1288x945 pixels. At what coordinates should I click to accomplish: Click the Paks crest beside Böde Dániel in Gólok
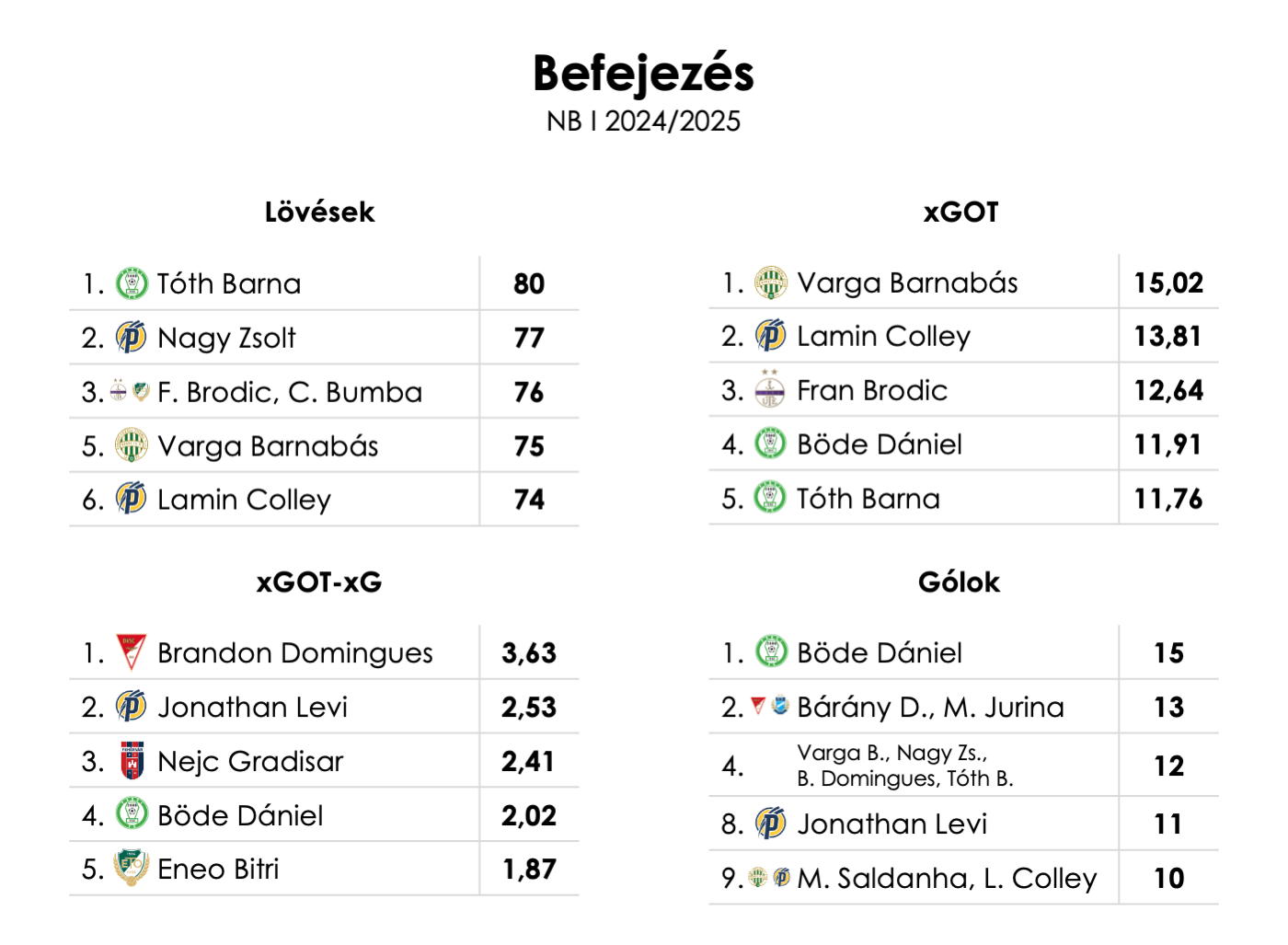point(771,652)
